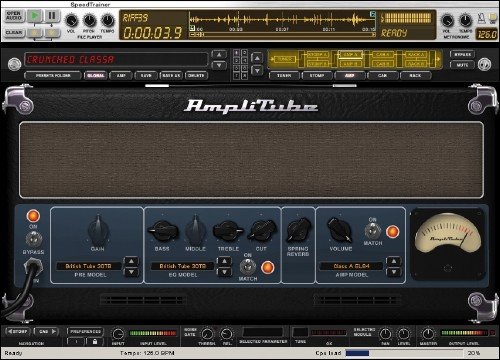Select Stomp A block in signal chain
This screenshot has height=360, width=500.
[x=317, y=54]
